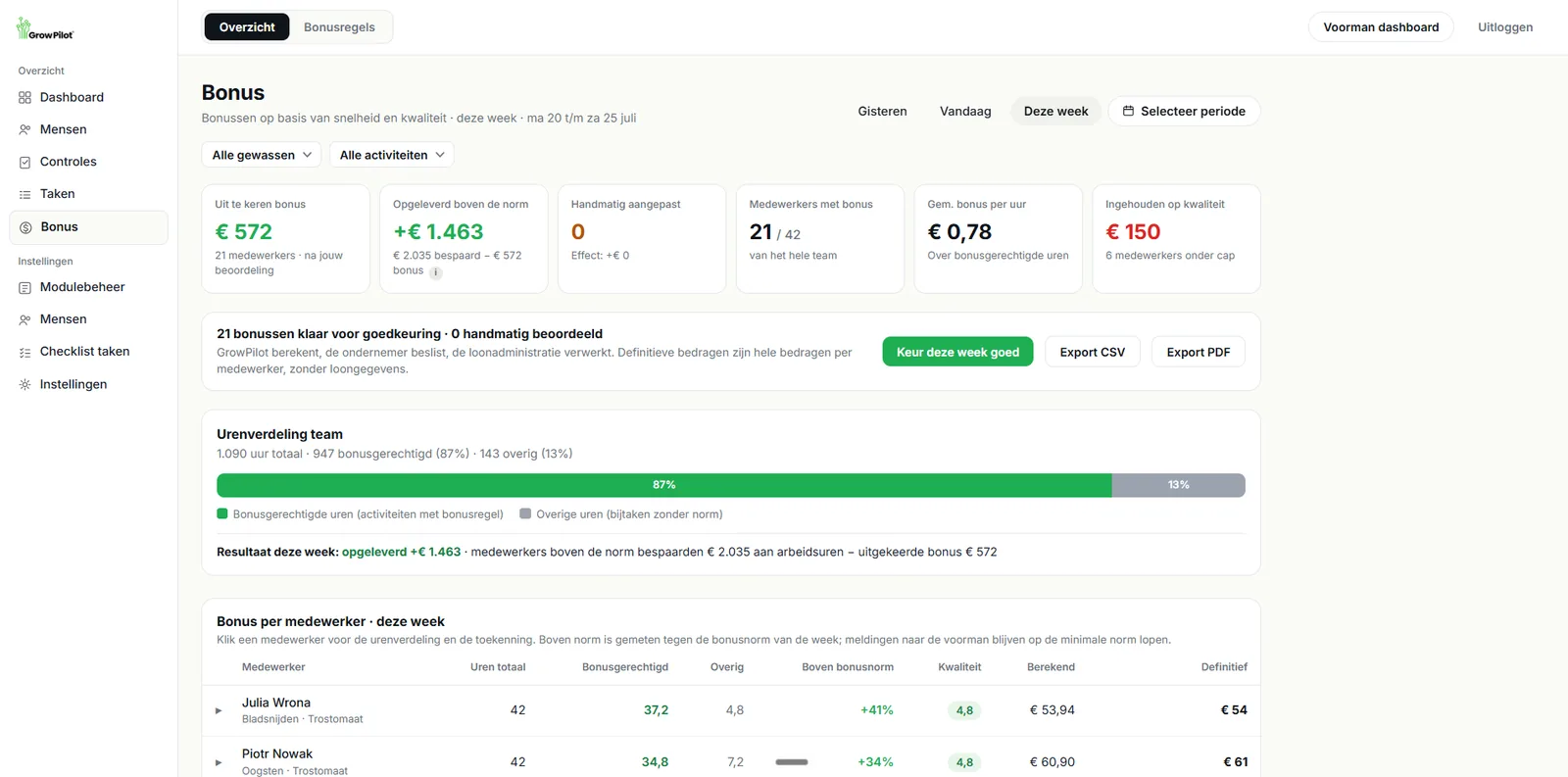
Task: Click the Kwaliteit column header
Action: [x=959, y=667]
